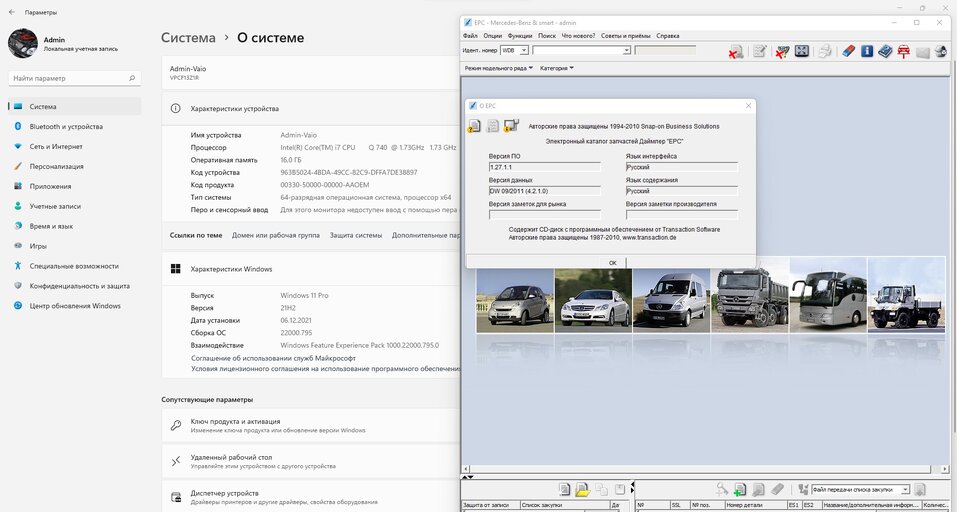Click the checklist icon in the О EPC dialog
The height and width of the screenshot is (512, 957).
493,126
